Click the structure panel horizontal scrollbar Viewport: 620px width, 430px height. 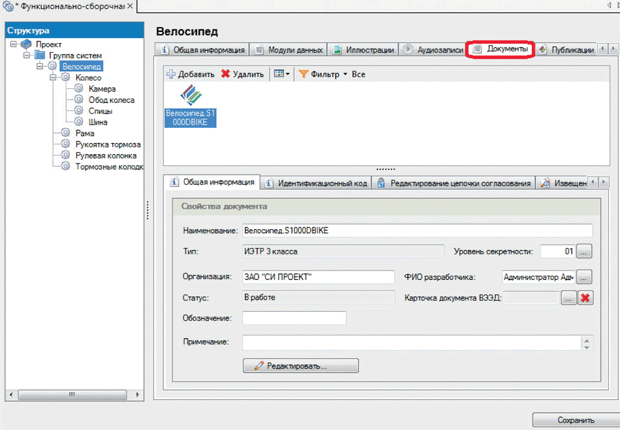click(74, 394)
